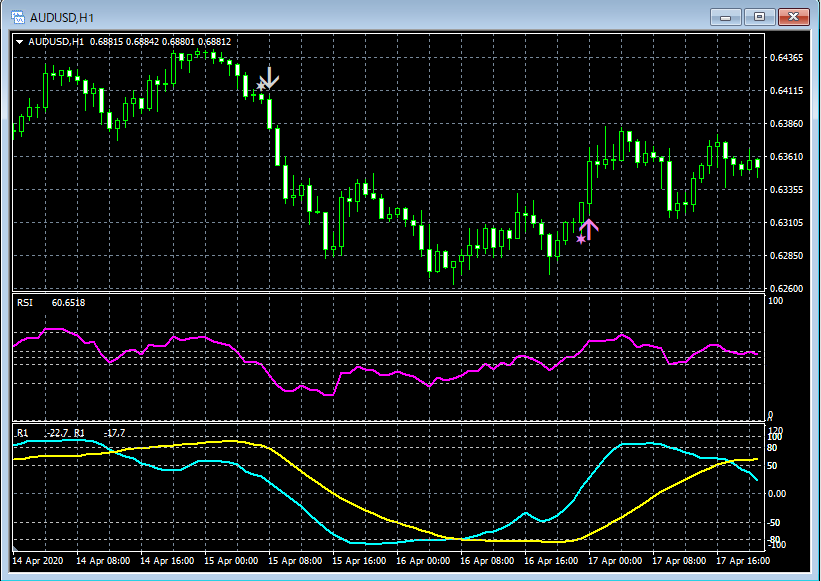Click the pink up-arrow buy signal near 17 Apr
The height and width of the screenshot is (581, 821).
(589, 227)
